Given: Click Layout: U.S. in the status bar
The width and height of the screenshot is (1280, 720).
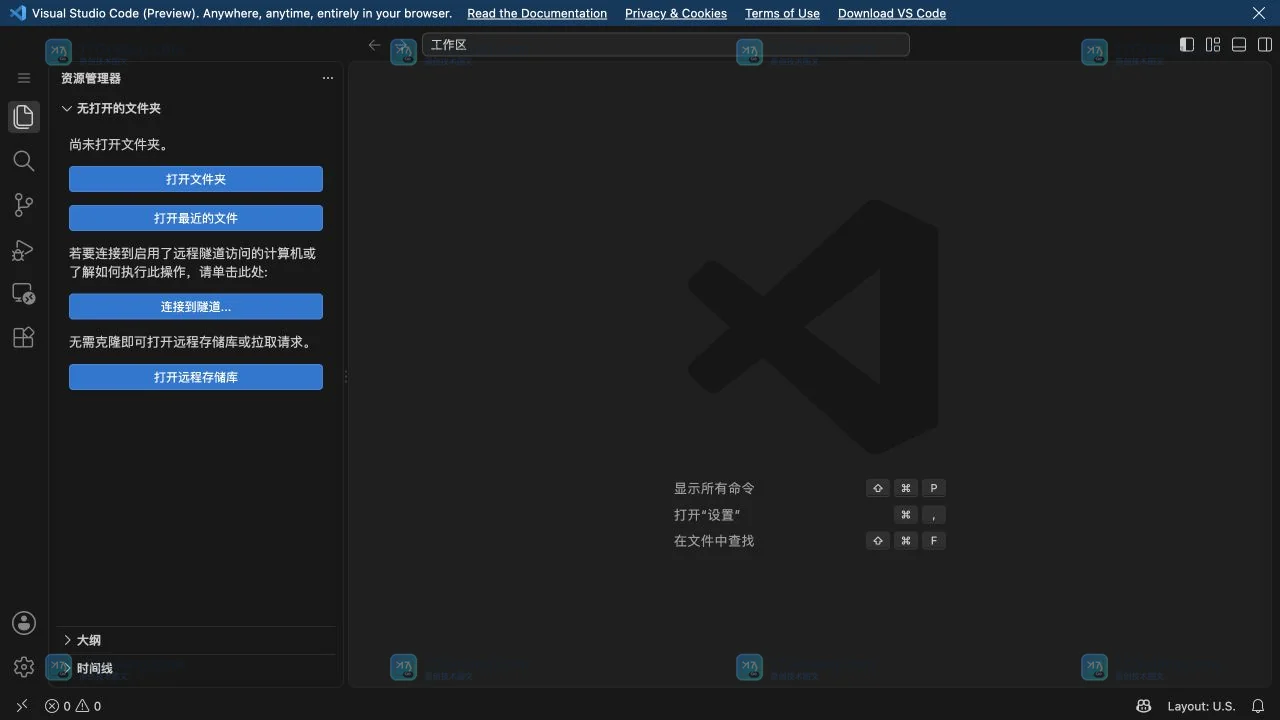Looking at the screenshot, I should pyautogui.click(x=1201, y=706).
